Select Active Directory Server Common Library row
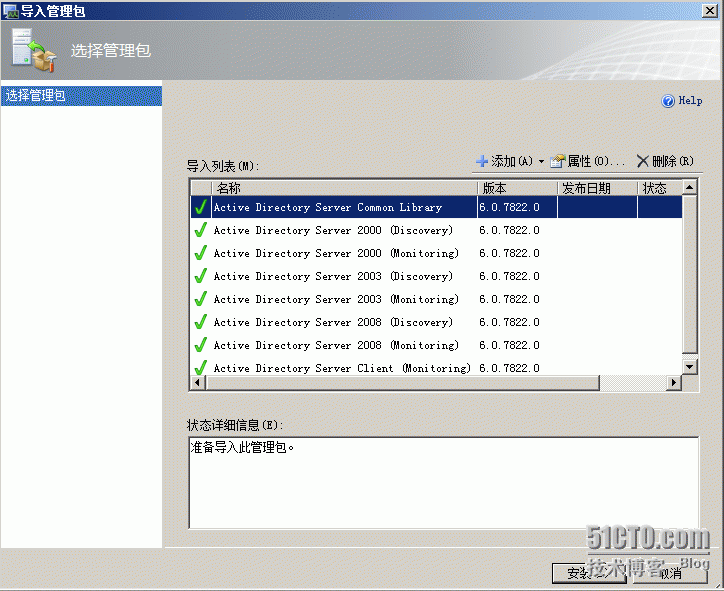The image size is (724, 591). 436,207
